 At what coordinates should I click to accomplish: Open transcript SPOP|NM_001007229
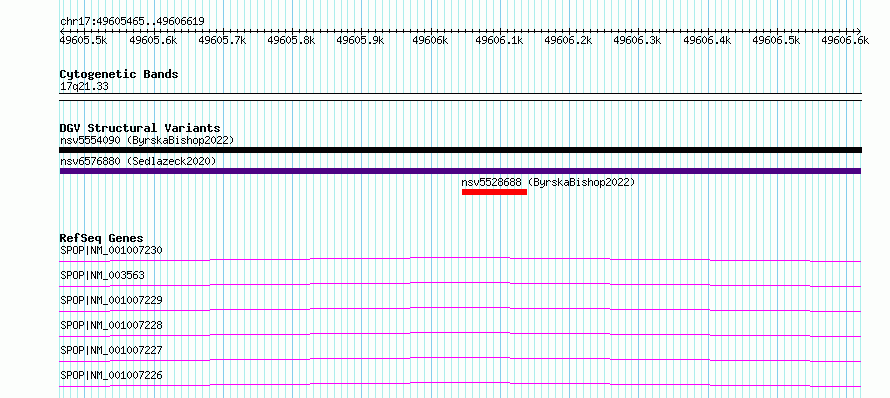click(111, 300)
